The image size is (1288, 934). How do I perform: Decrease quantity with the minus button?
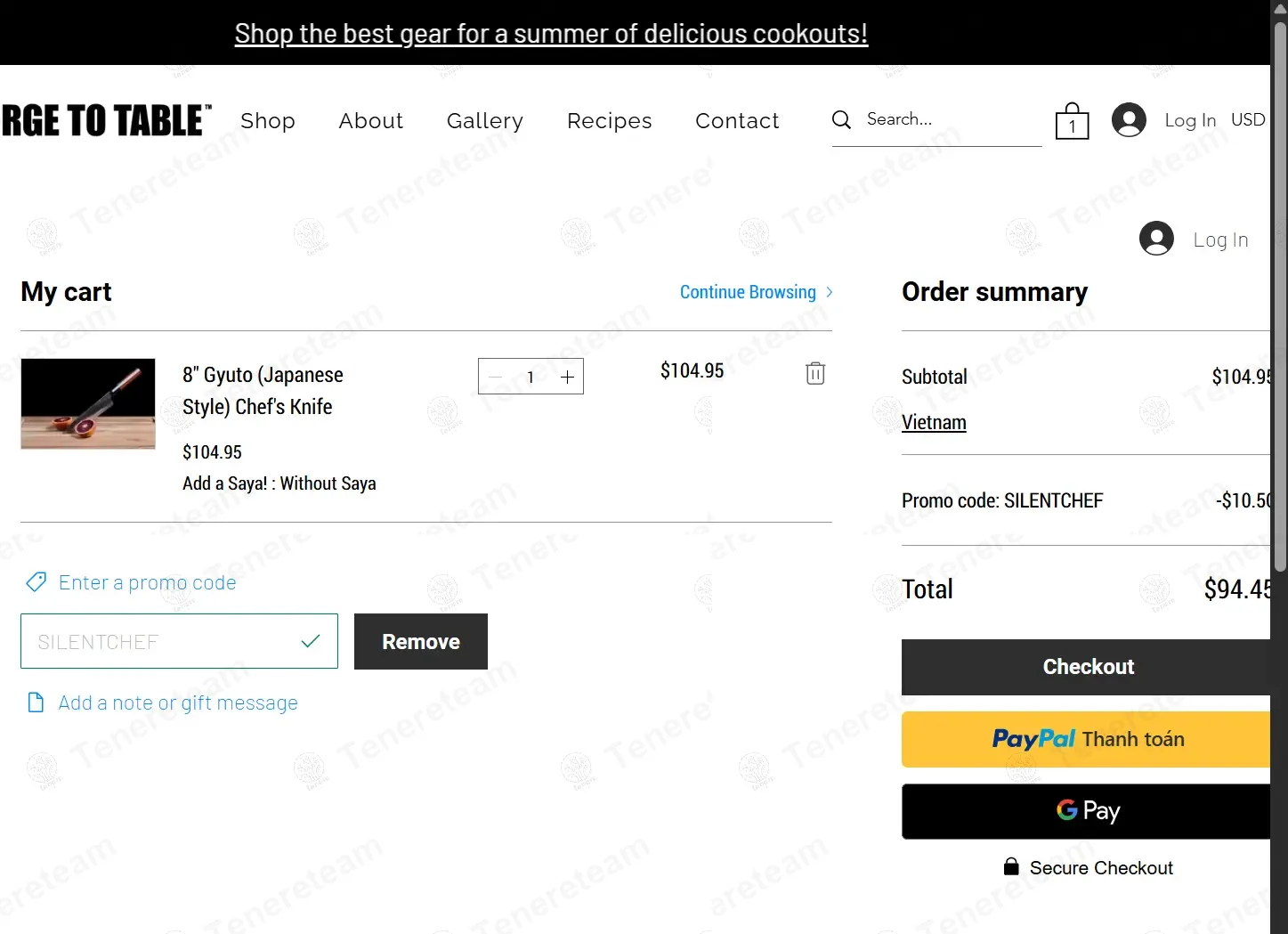point(496,377)
